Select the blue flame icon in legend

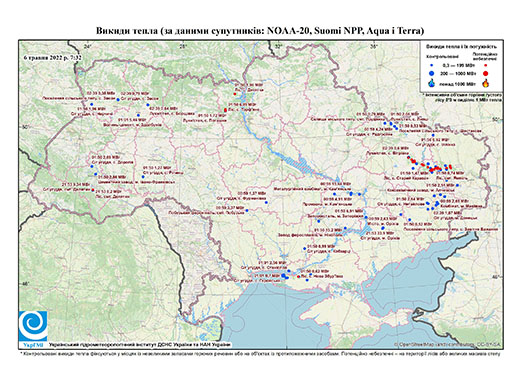432,83
